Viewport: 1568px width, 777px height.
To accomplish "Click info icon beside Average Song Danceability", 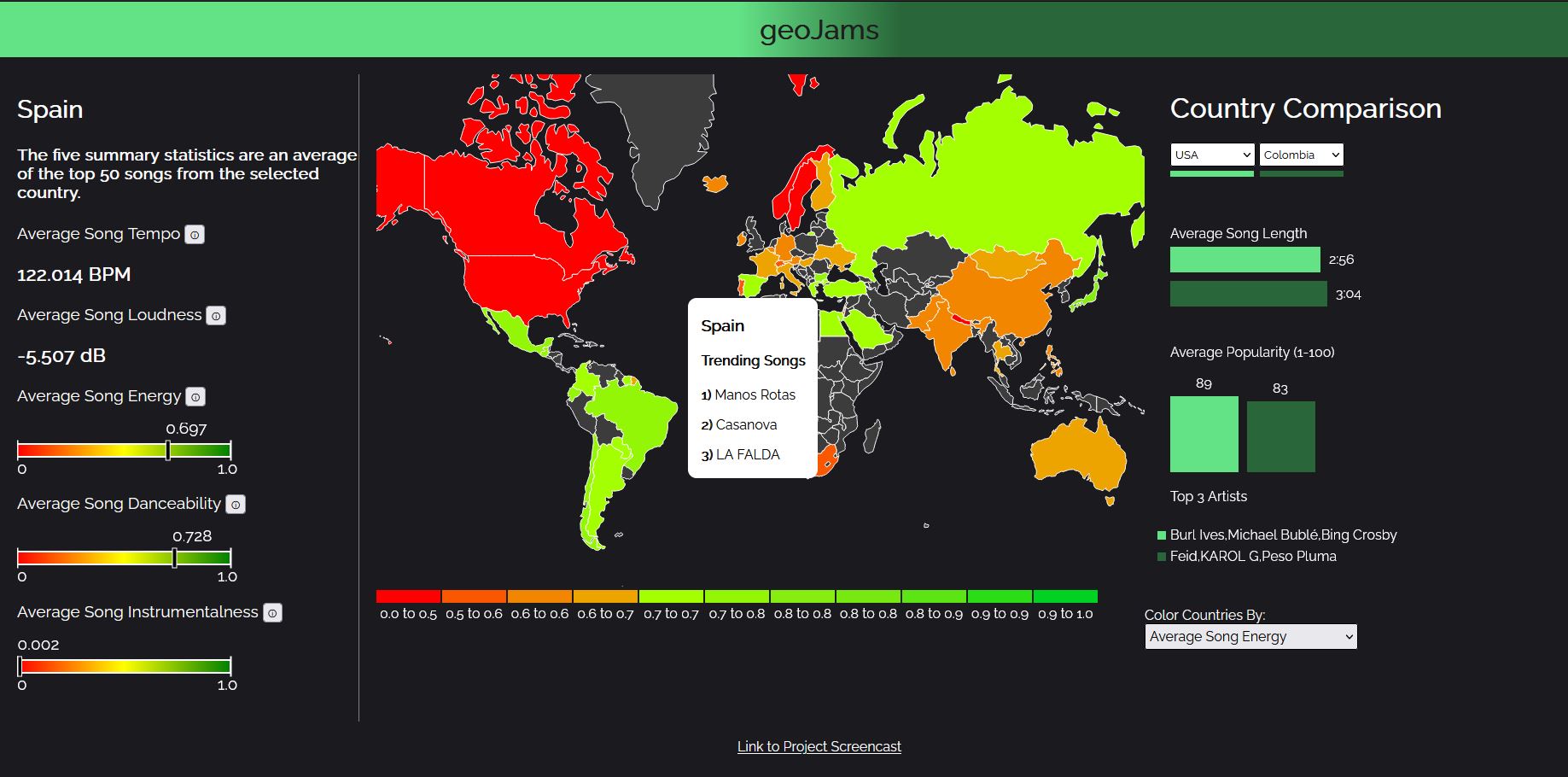I will pyautogui.click(x=236, y=505).
